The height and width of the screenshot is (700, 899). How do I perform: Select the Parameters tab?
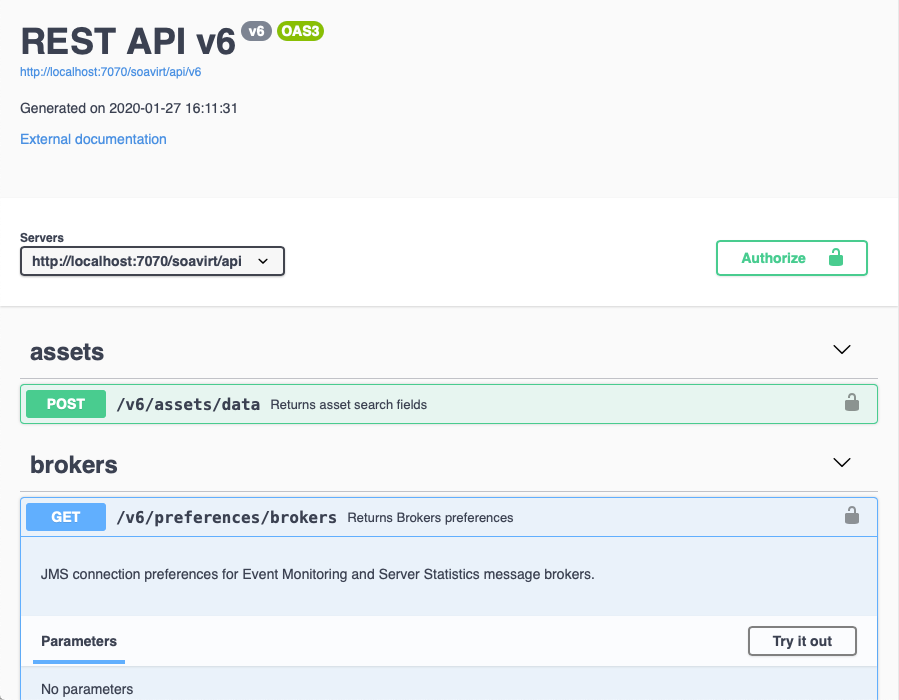[x=79, y=642]
